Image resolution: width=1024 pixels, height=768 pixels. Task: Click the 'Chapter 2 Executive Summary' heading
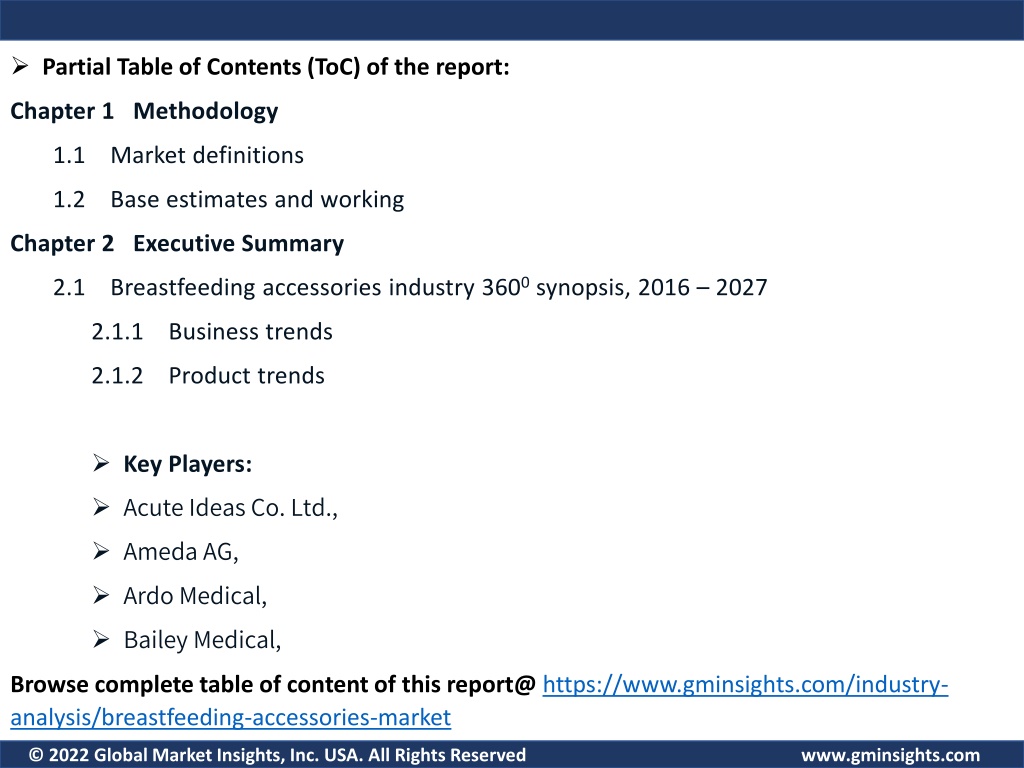(177, 244)
